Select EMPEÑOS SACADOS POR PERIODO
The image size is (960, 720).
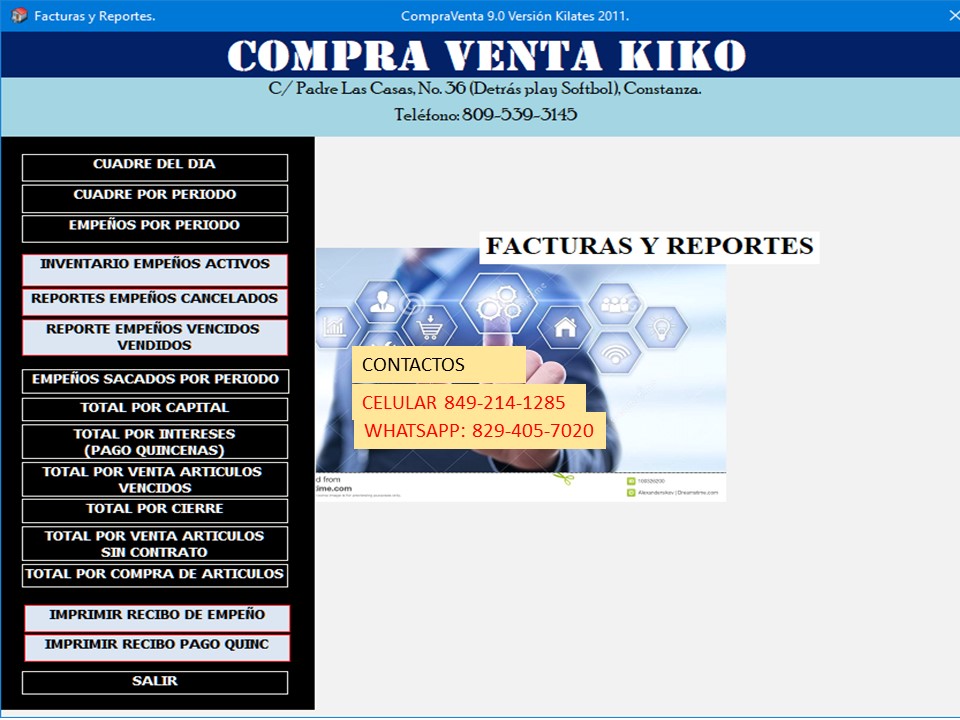tap(155, 381)
